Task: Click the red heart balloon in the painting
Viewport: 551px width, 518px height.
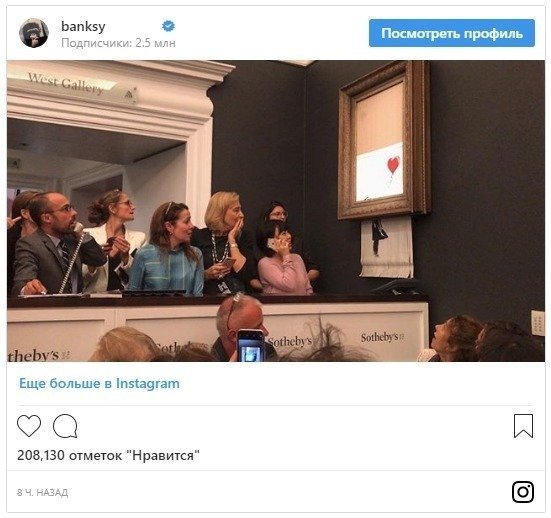Action: (x=393, y=164)
